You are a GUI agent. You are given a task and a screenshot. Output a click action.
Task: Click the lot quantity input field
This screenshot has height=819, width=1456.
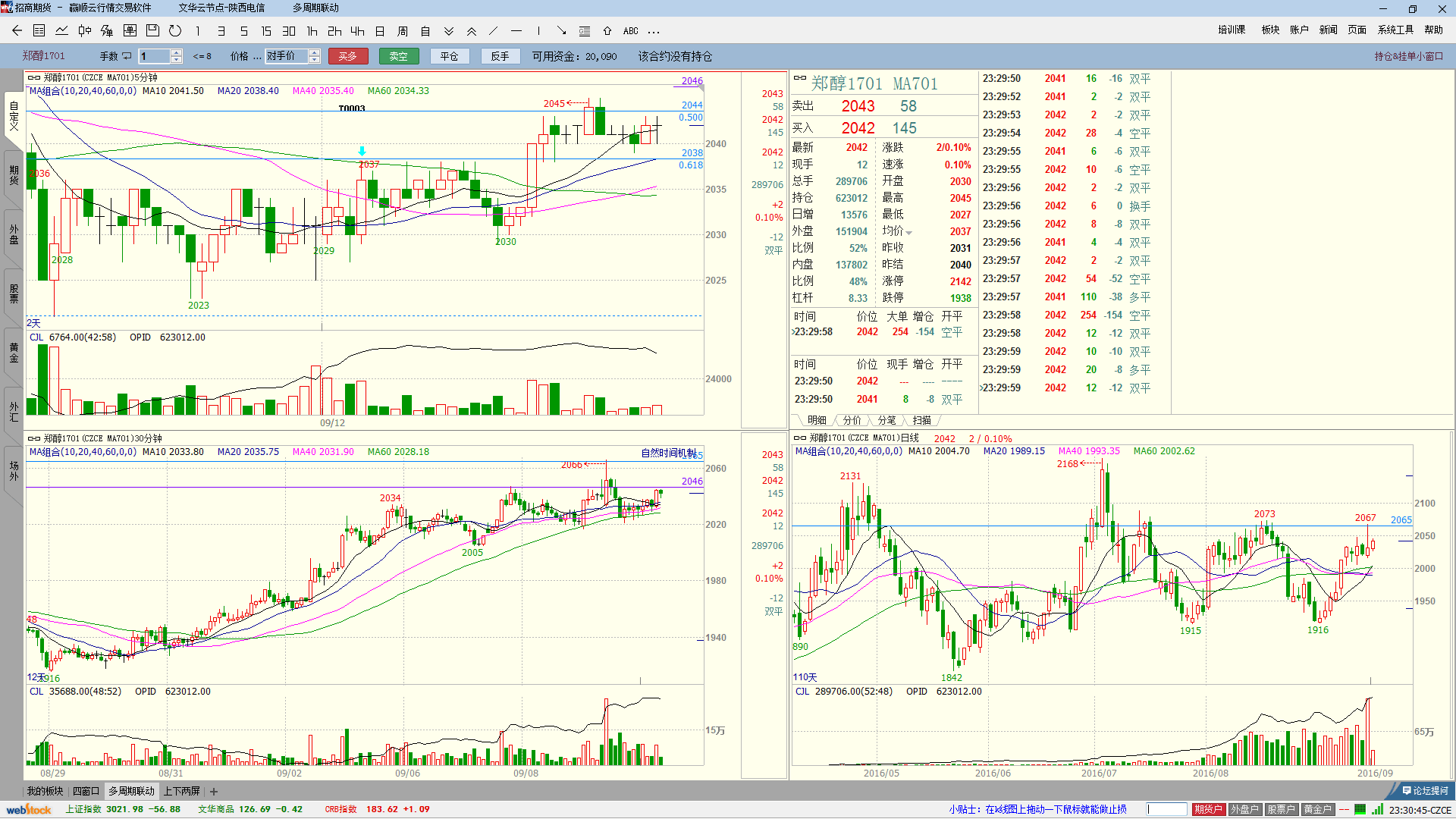coord(155,56)
